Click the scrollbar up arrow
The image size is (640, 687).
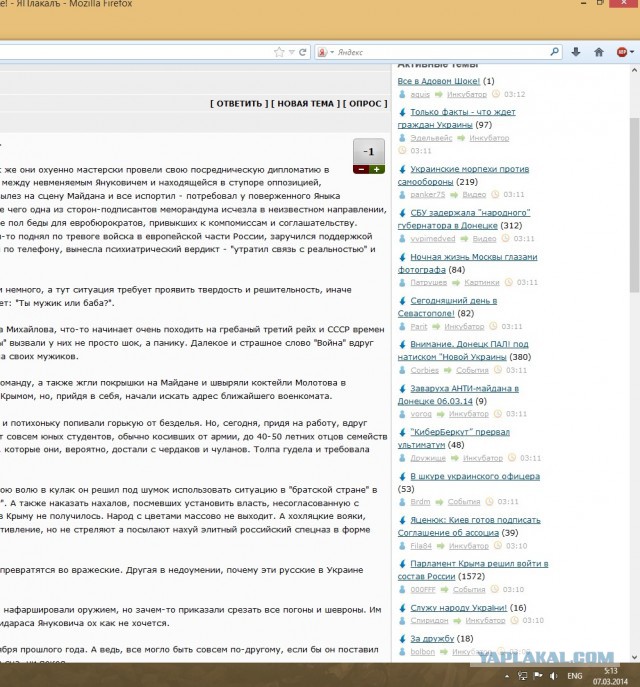[x=634, y=70]
